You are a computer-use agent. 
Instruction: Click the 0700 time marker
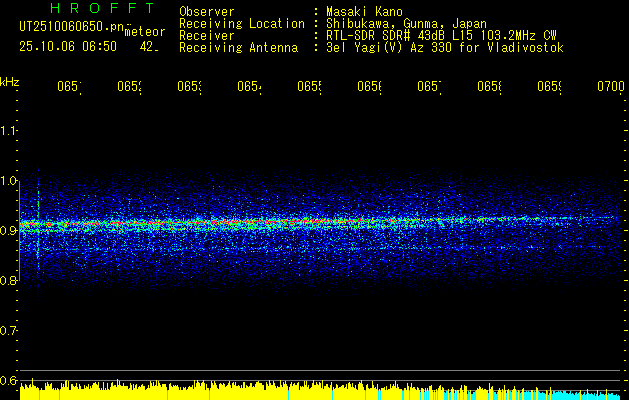point(611,86)
